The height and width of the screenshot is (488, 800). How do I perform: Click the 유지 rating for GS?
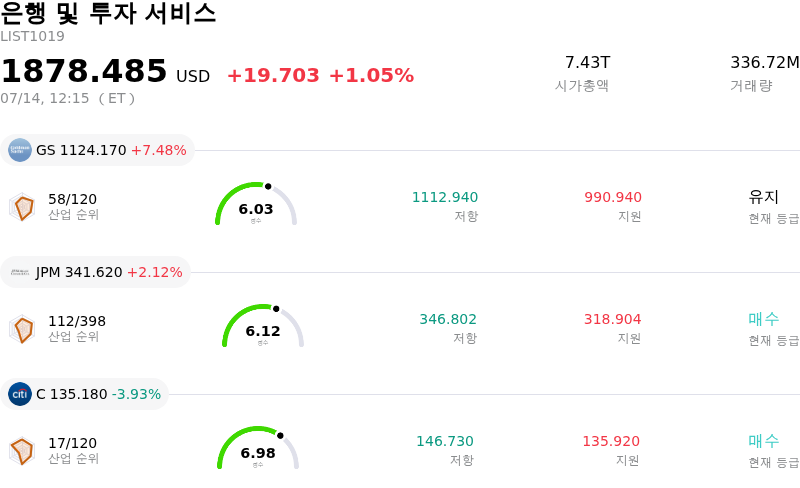point(763,197)
